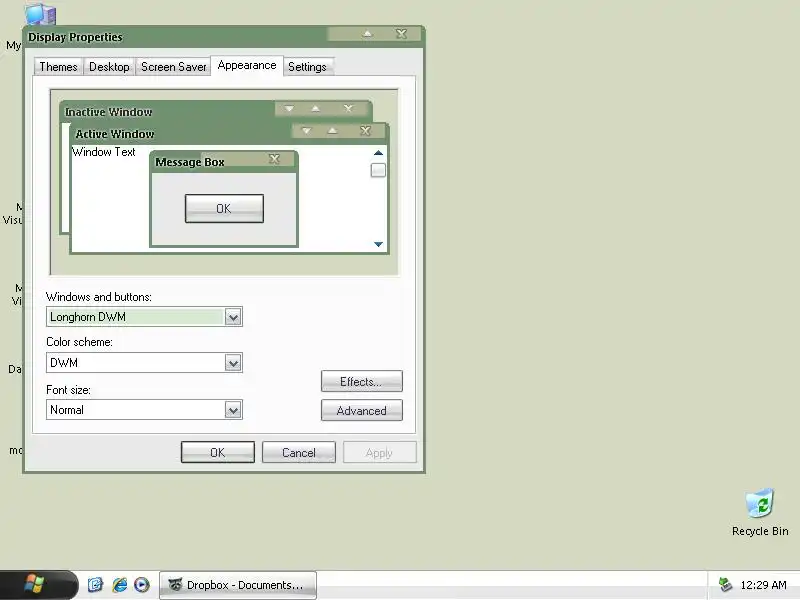Image resolution: width=800 pixels, height=600 pixels.
Task: Switch to the Screen Saver tab
Action: pos(173,67)
